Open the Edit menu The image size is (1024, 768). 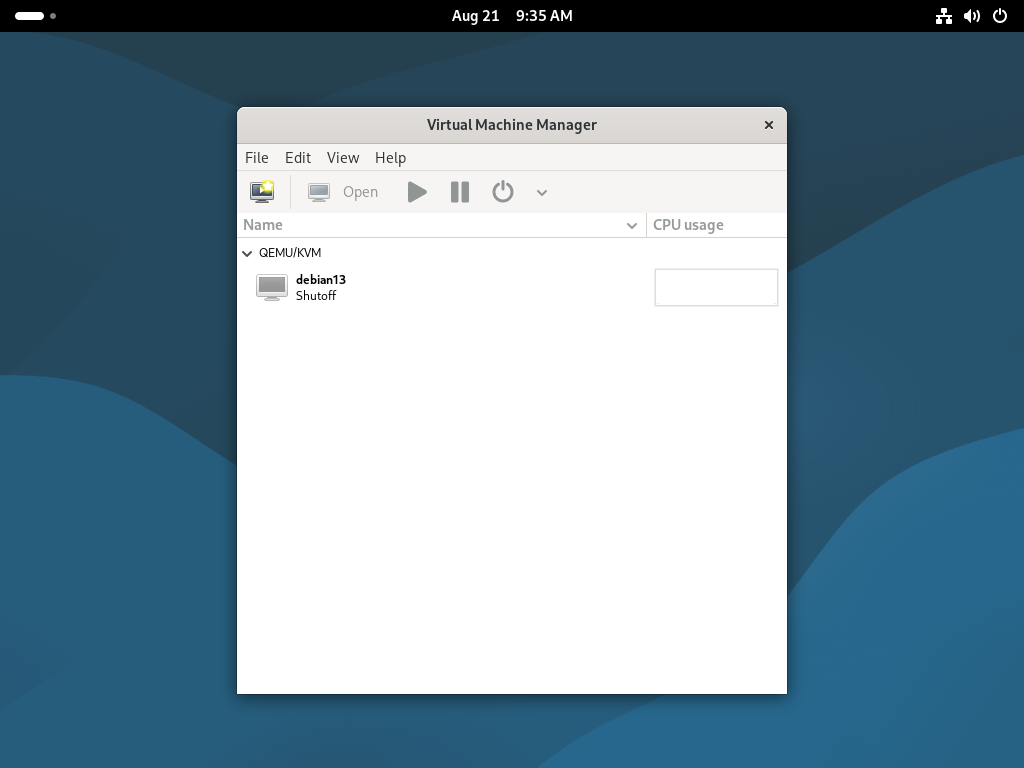tap(297, 158)
